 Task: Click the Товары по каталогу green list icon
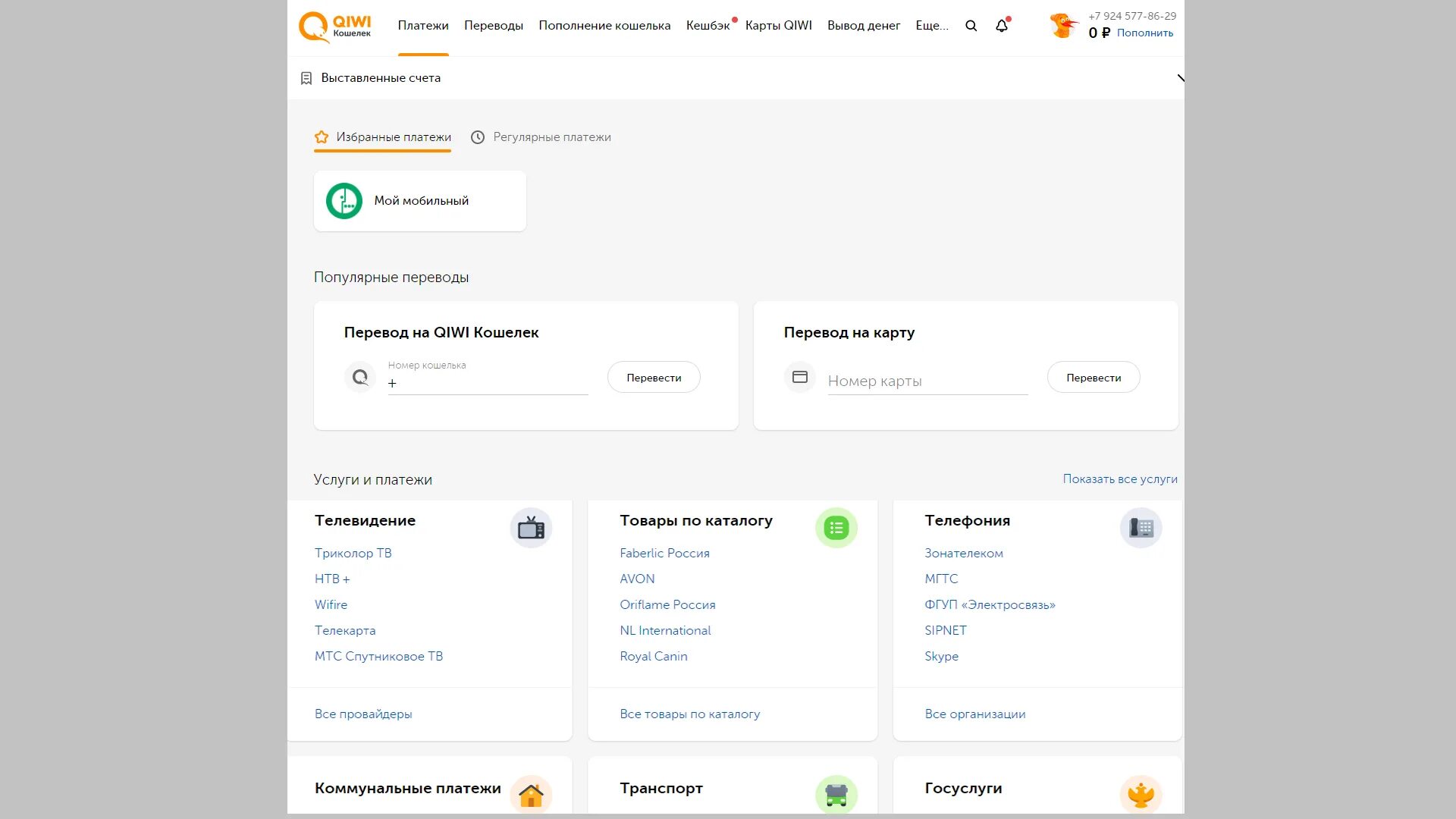(x=836, y=528)
